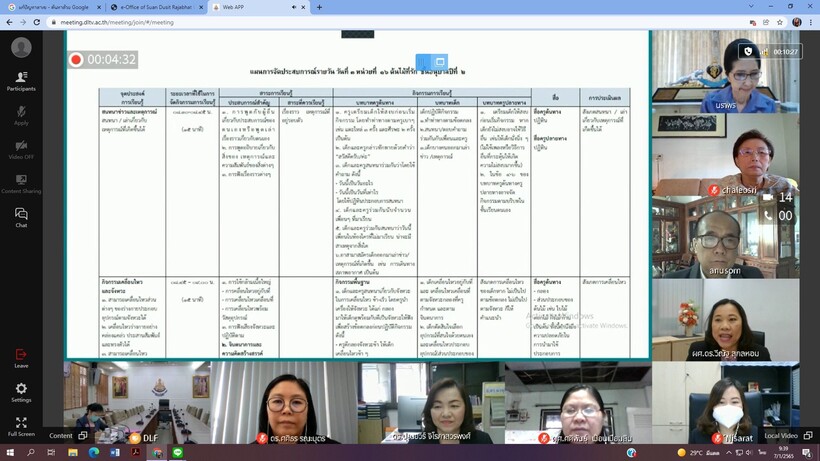
Task: Open weather widget showing 29°C
Action: pos(698,453)
